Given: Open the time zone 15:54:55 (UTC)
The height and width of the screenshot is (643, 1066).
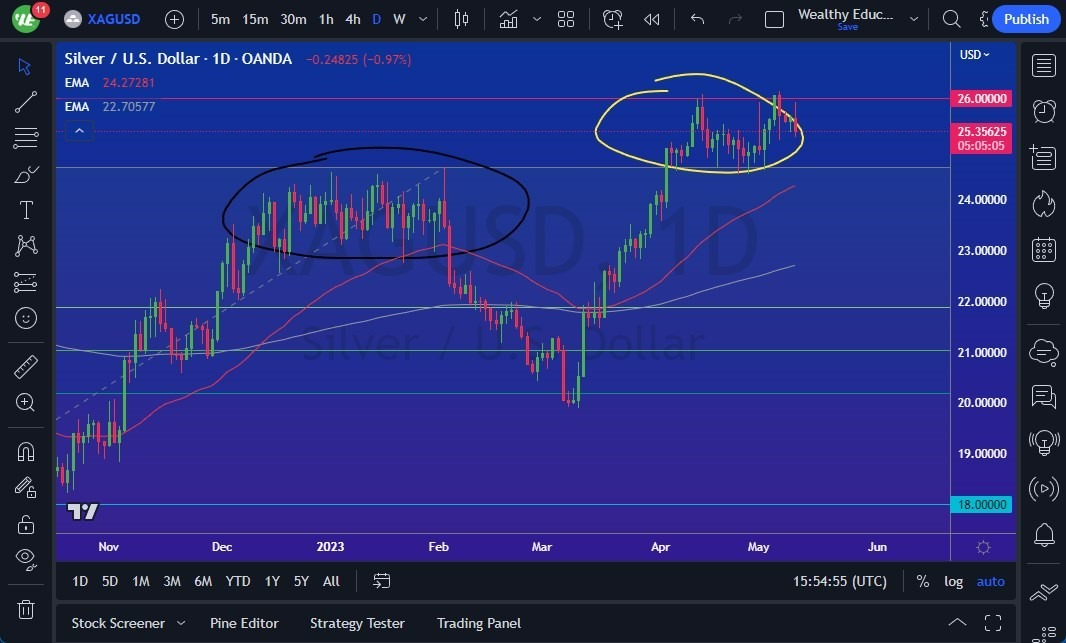Looking at the screenshot, I should [x=840, y=581].
